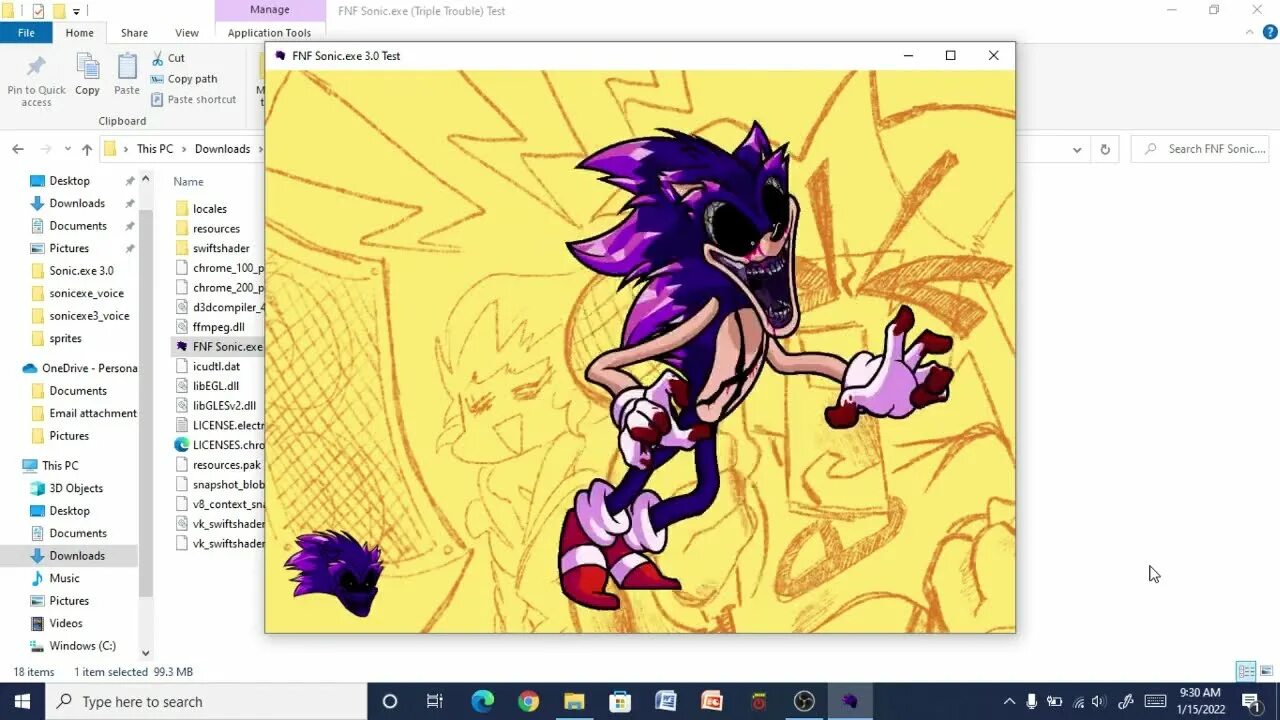Select Videos under This PC
The height and width of the screenshot is (720, 1280).
pos(65,623)
